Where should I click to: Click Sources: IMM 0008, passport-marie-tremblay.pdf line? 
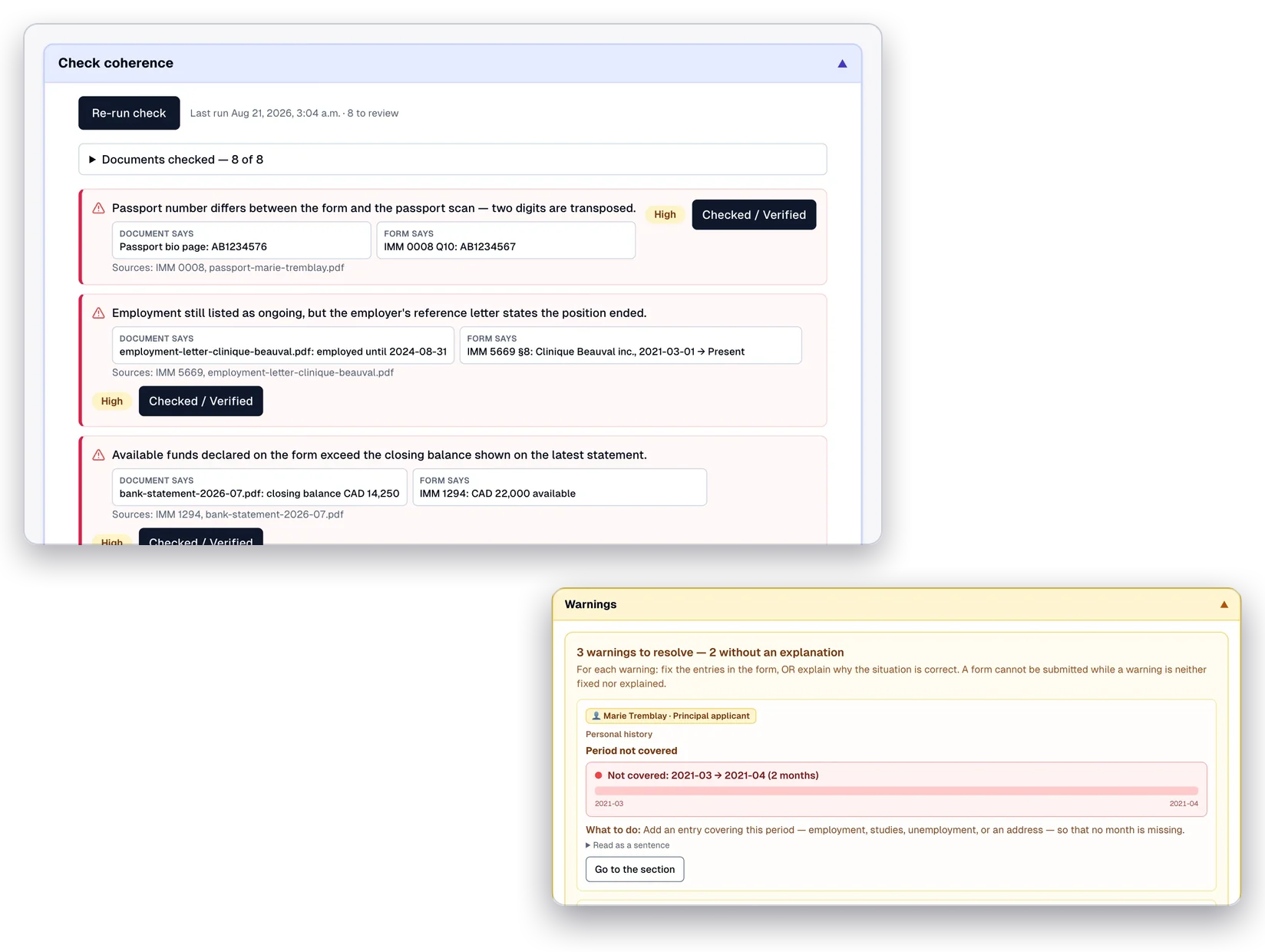pyautogui.click(x=228, y=268)
